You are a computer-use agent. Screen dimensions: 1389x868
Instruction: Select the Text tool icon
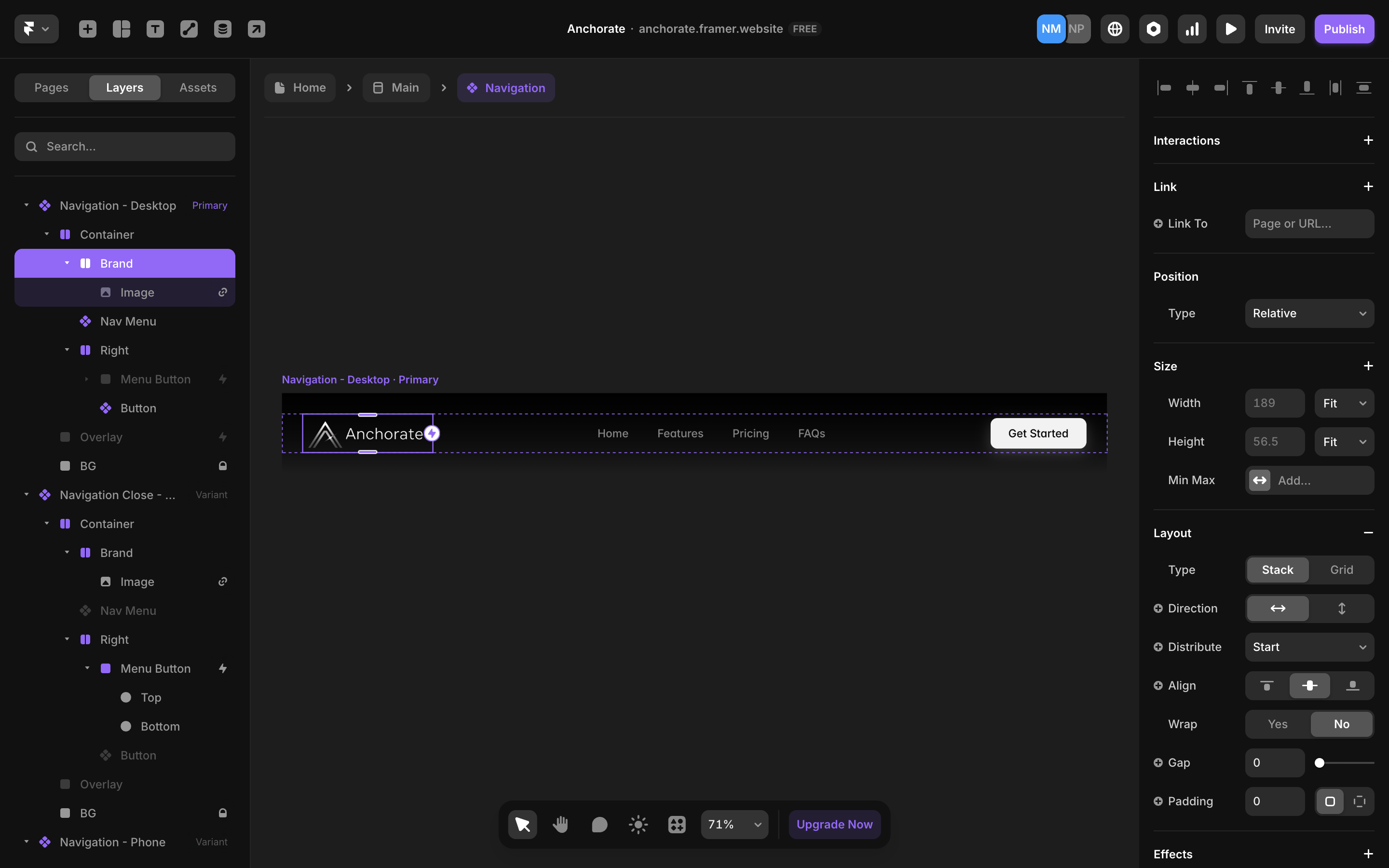coord(155,29)
